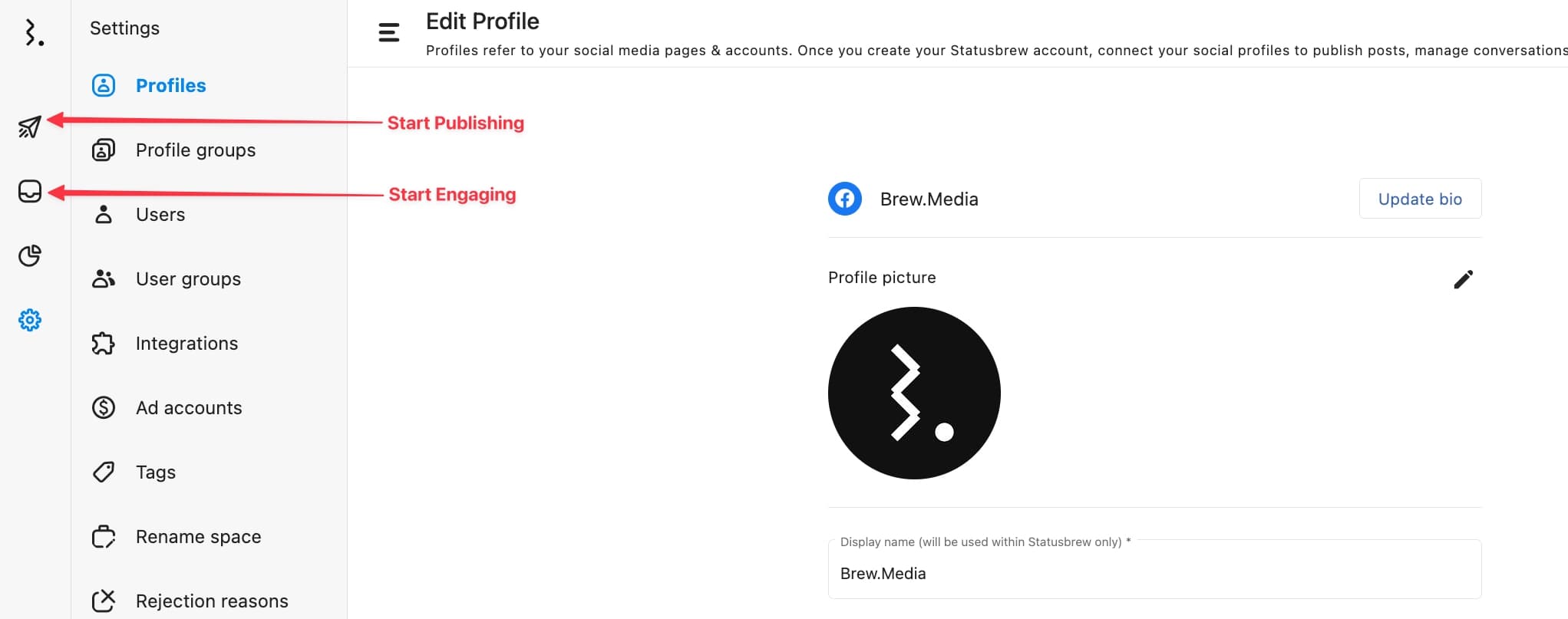Screen dimensions: 1568x619
Task: Toggle the hamburger menu beside Edit Profile
Action: pos(389,32)
